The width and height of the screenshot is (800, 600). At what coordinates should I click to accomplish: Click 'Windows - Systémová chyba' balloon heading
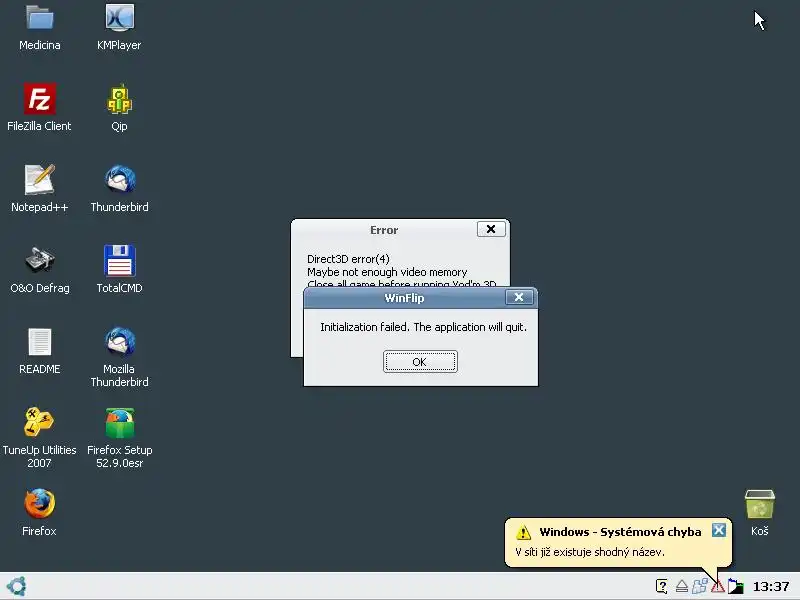point(620,532)
